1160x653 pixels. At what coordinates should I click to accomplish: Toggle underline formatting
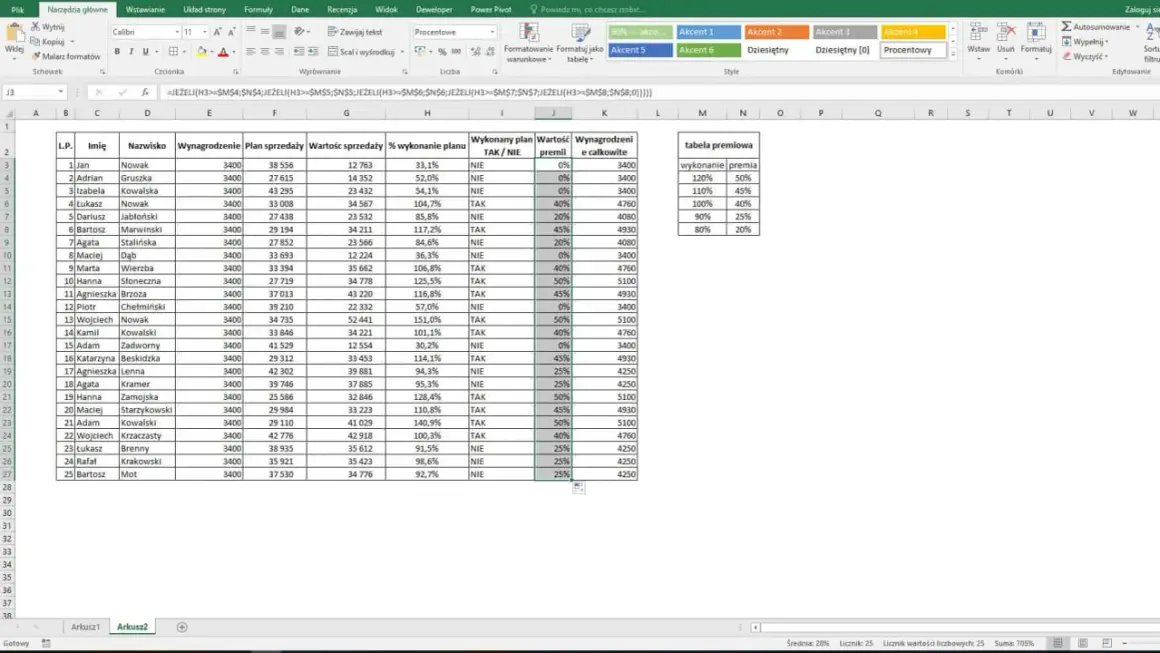145,52
